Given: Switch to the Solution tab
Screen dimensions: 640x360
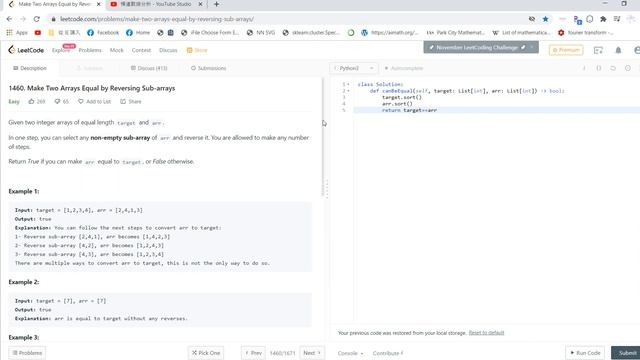Looking at the screenshot, I should (90, 68).
